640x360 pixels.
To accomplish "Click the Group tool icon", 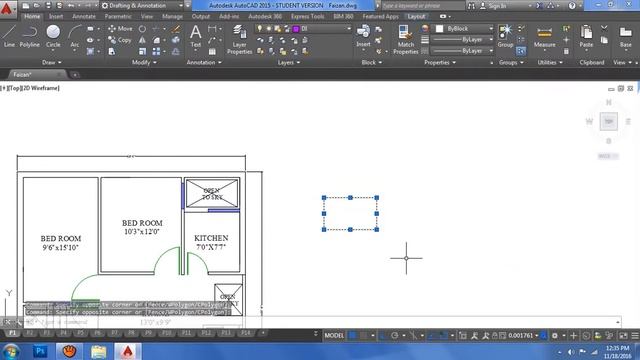I will coord(505,36).
